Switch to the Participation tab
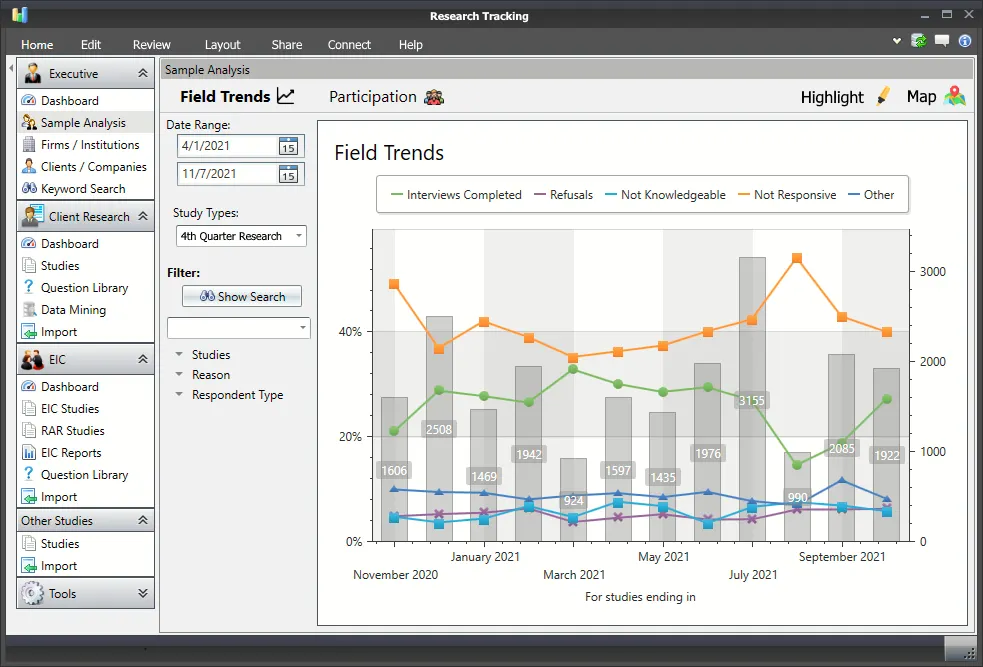This screenshot has width=983, height=667. click(x=386, y=97)
